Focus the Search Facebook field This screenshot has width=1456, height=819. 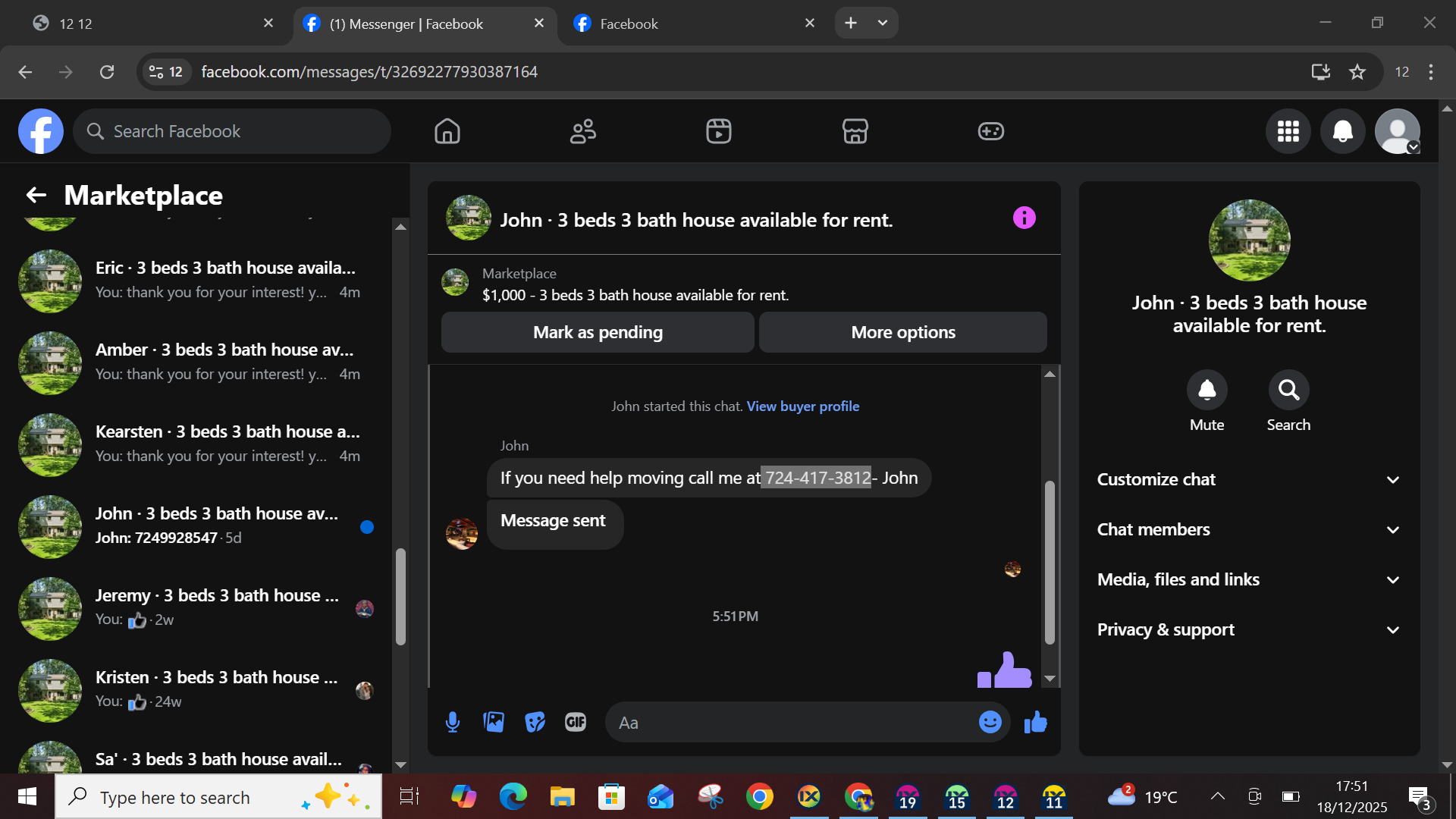pos(232,131)
